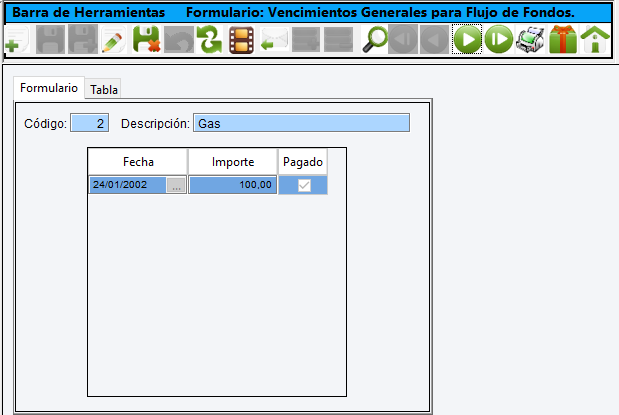
Task: Click the 'Descripción:' label
Action: click(x=155, y=124)
